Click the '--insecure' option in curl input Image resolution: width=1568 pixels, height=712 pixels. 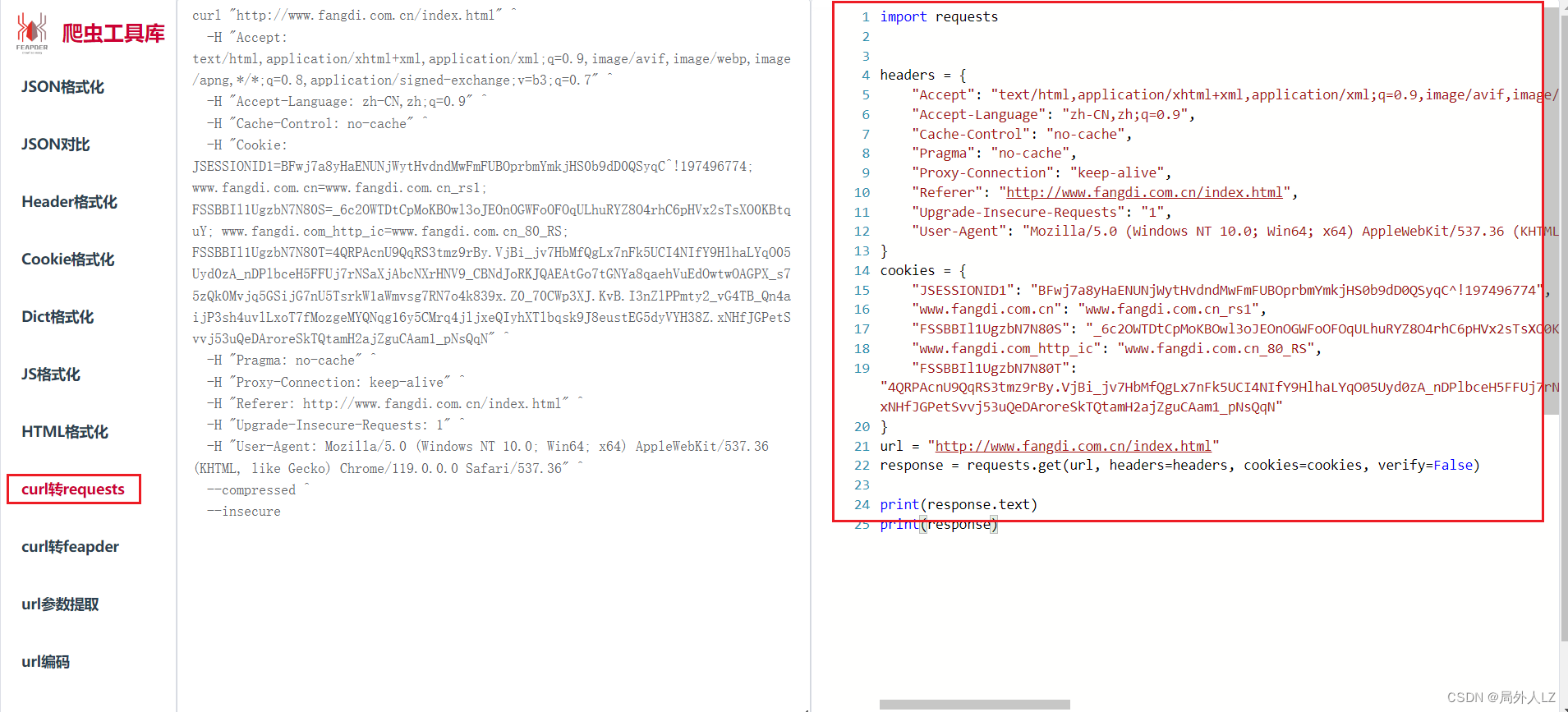point(244,511)
